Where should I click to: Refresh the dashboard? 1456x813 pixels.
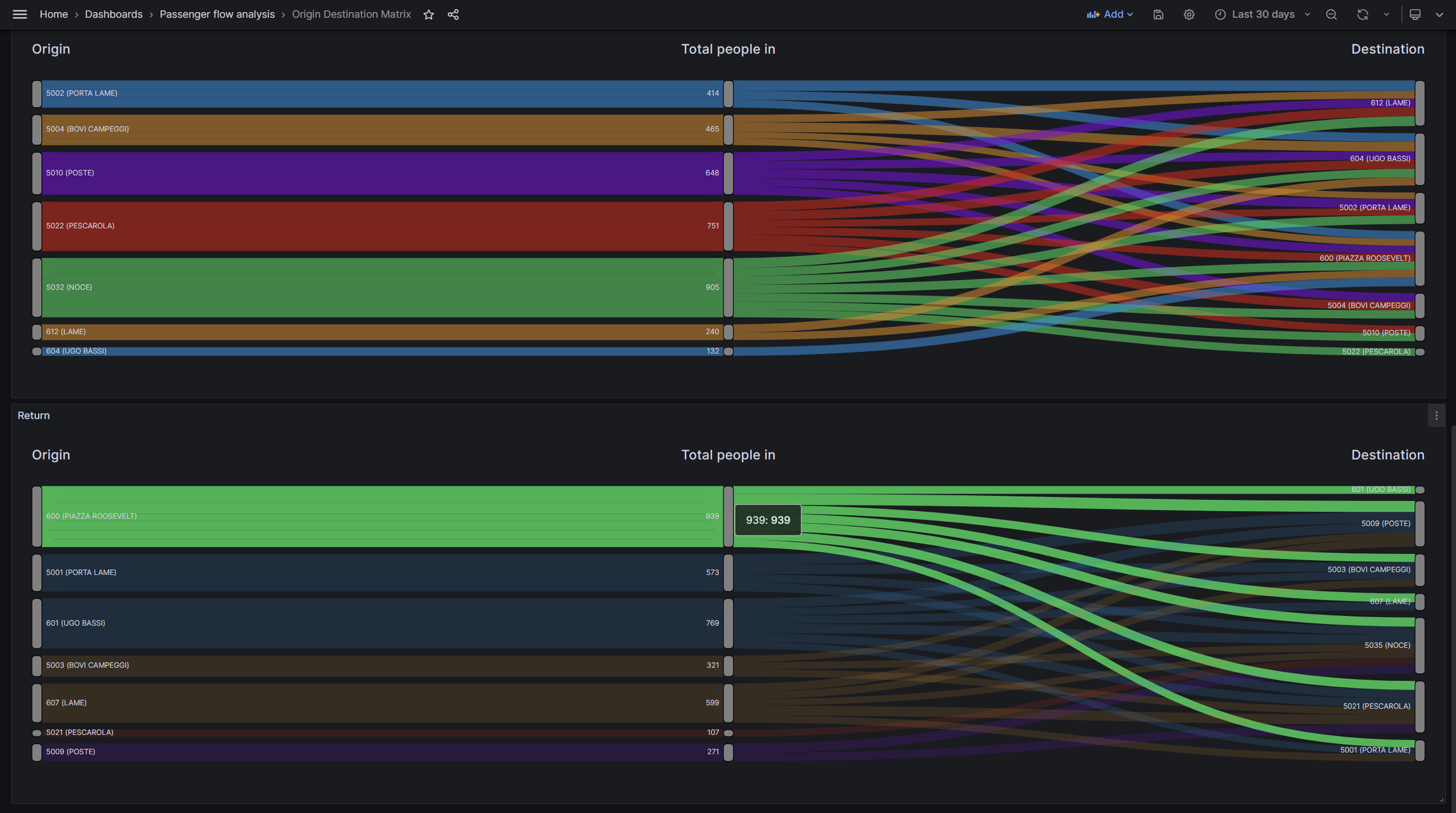[x=1362, y=15]
